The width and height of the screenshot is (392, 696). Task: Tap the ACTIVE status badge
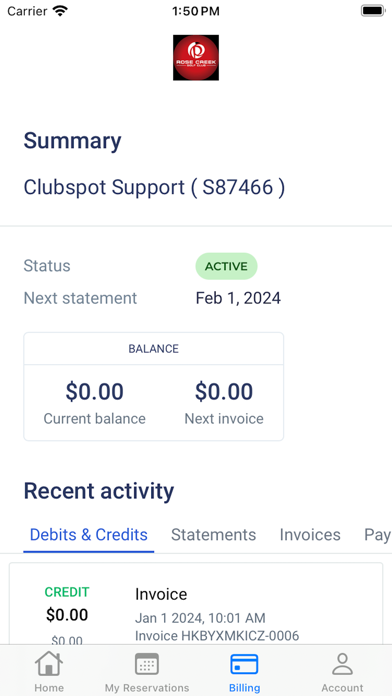coord(226,266)
